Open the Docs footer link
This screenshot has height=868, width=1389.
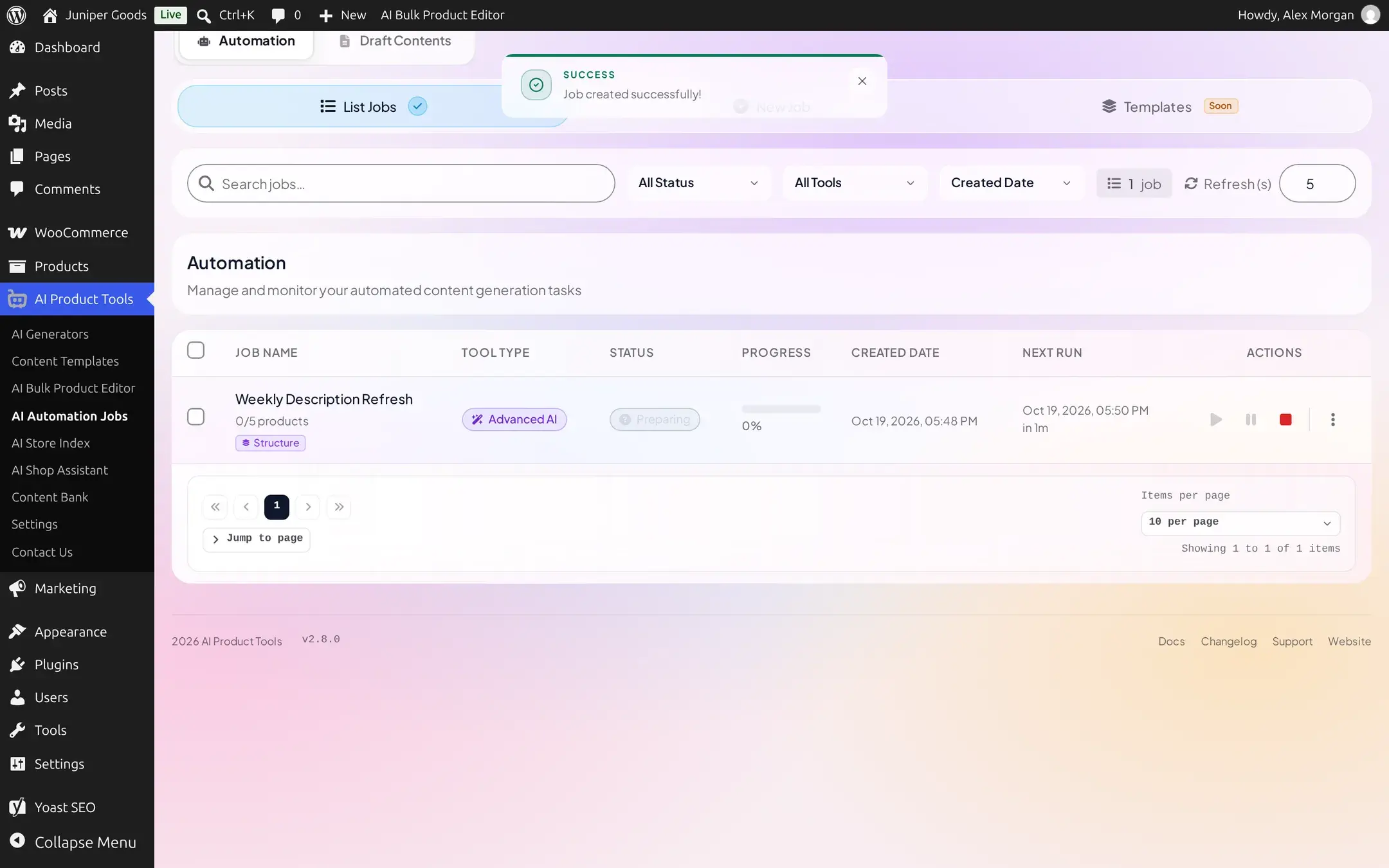point(1171,642)
